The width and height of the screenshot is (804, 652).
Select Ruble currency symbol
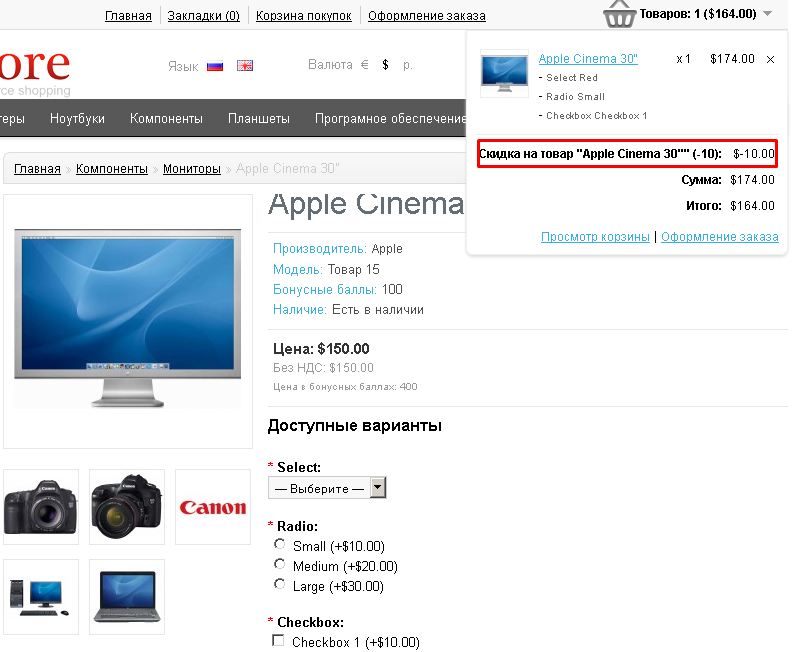coord(408,65)
